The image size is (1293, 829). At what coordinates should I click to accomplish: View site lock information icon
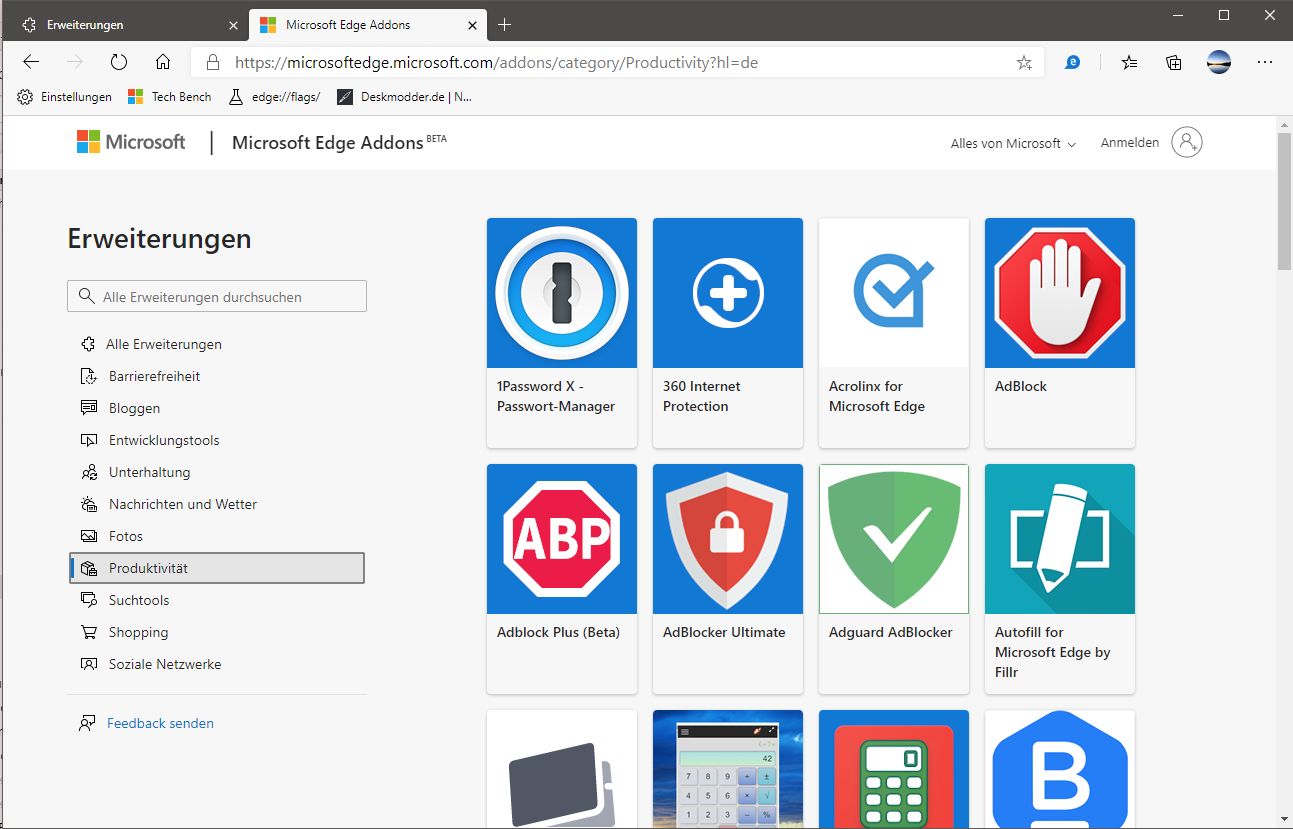(212, 62)
